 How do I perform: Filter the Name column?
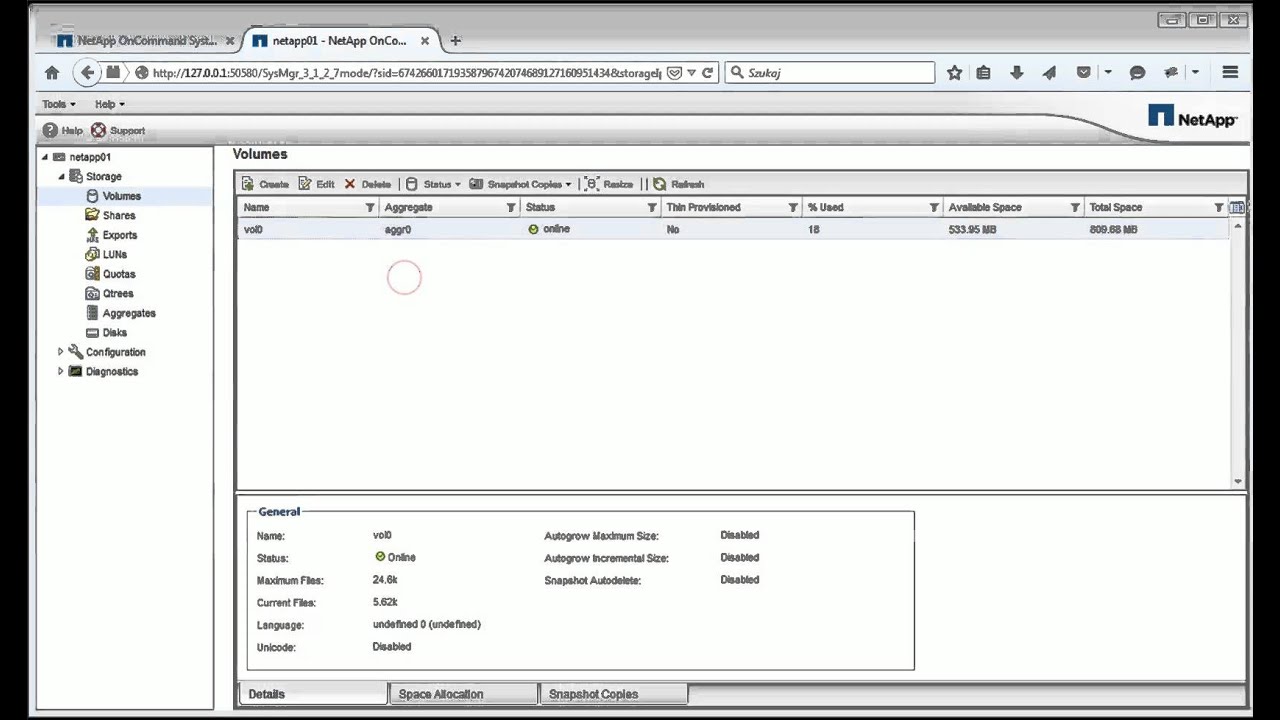click(x=370, y=207)
